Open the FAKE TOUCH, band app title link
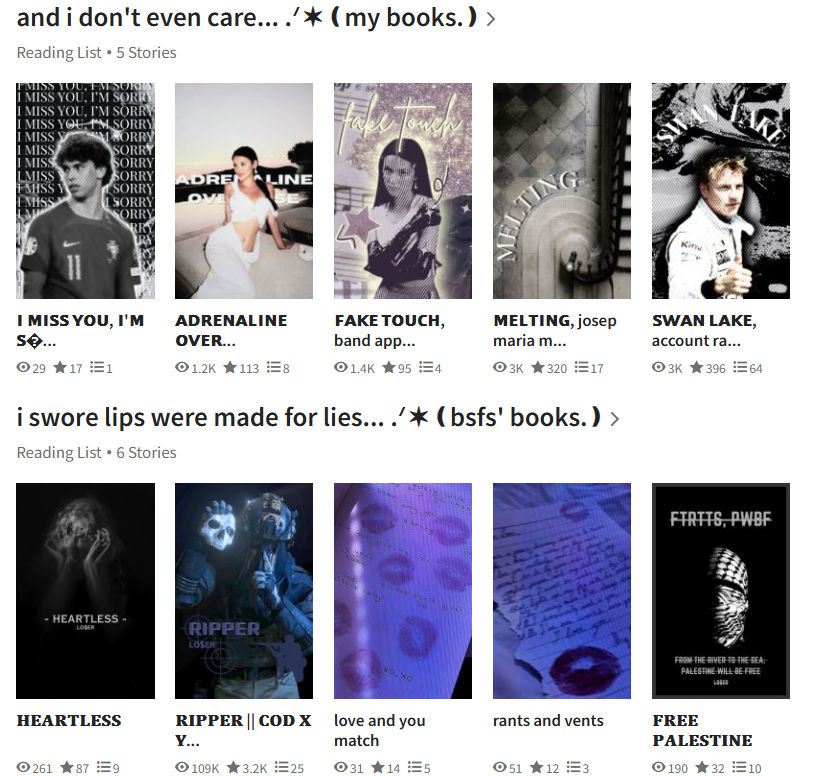832x777 pixels. point(389,330)
